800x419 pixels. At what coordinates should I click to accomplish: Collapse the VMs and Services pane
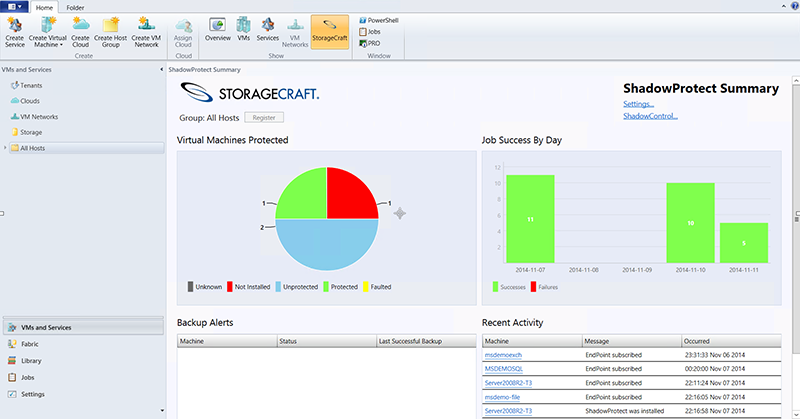coord(161,69)
